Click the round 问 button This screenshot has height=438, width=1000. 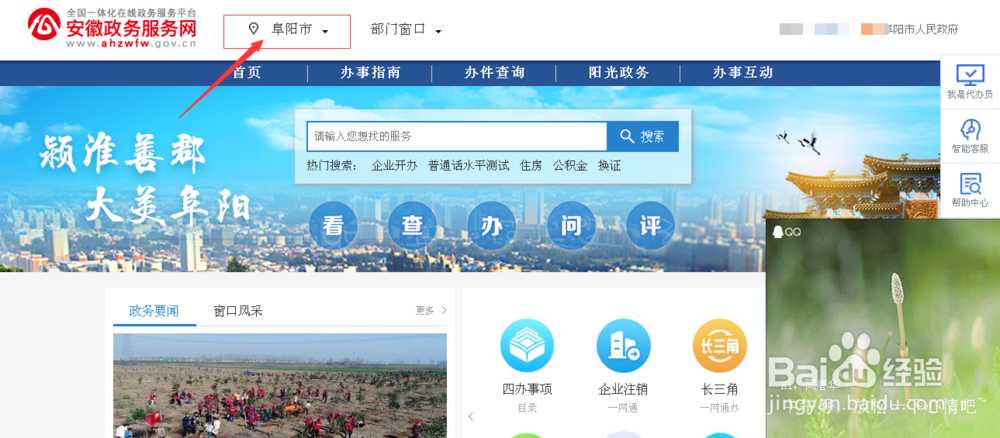(x=571, y=226)
